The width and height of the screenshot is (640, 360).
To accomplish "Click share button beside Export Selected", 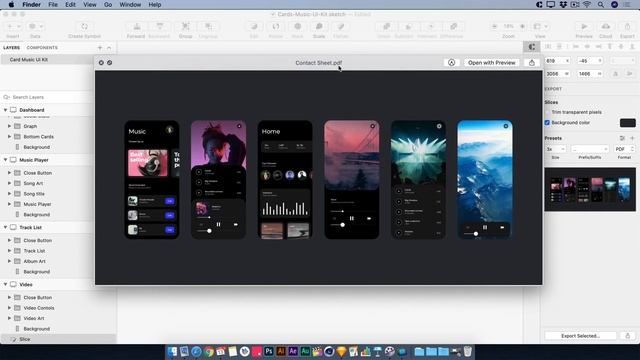I will 628,336.
